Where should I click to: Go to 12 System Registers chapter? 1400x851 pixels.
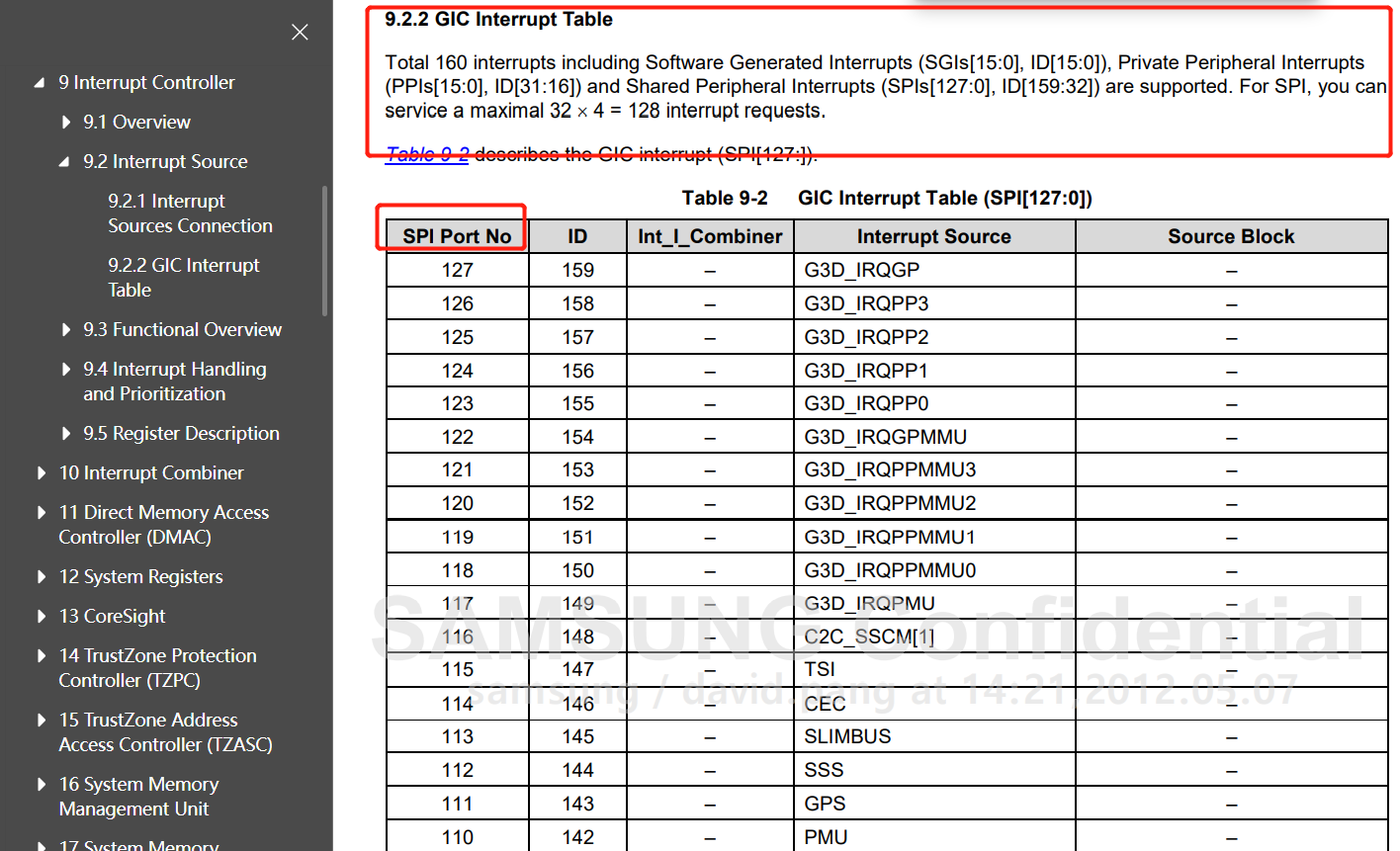tap(140, 577)
